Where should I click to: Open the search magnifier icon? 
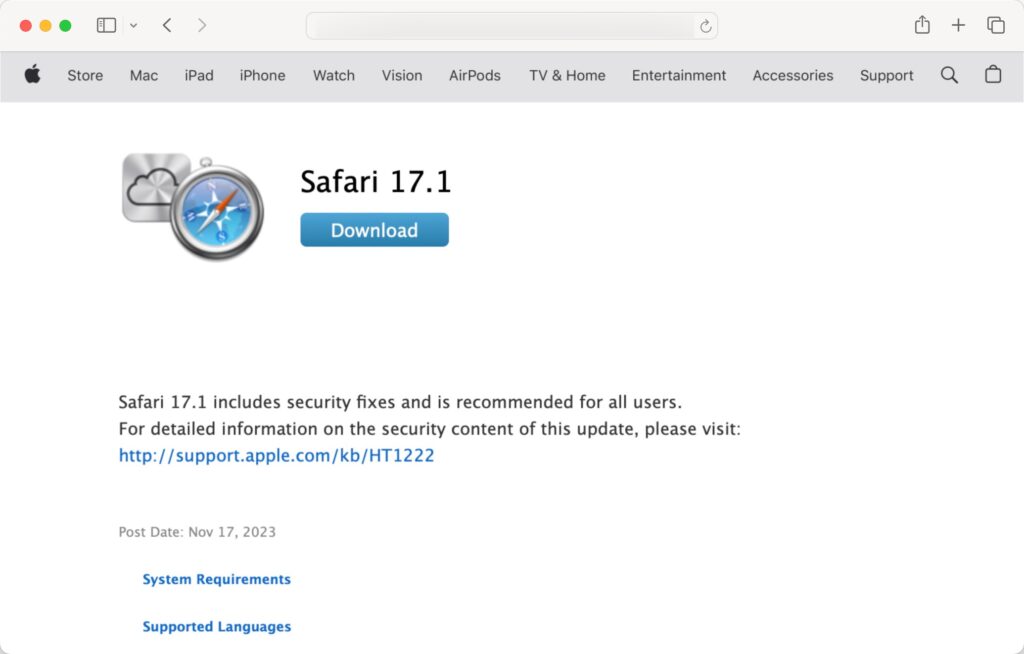point(949,75)
